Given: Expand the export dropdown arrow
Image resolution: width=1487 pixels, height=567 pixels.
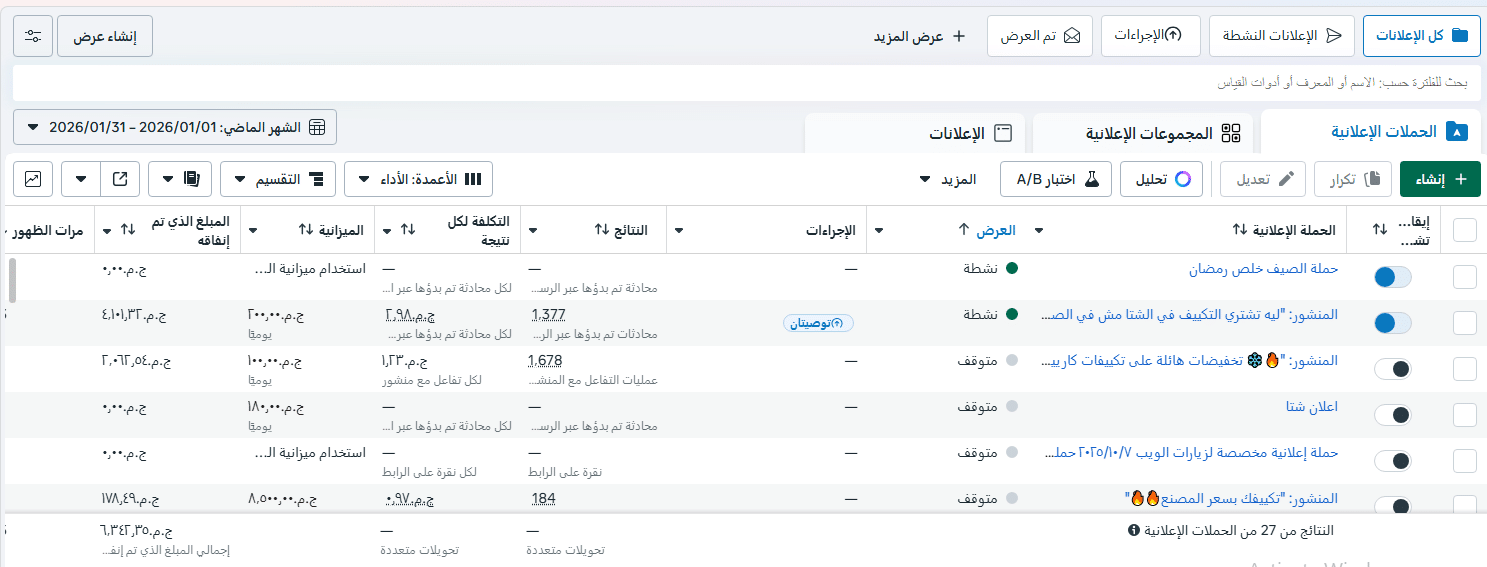Looking at the screenshot, I should 80,179.
